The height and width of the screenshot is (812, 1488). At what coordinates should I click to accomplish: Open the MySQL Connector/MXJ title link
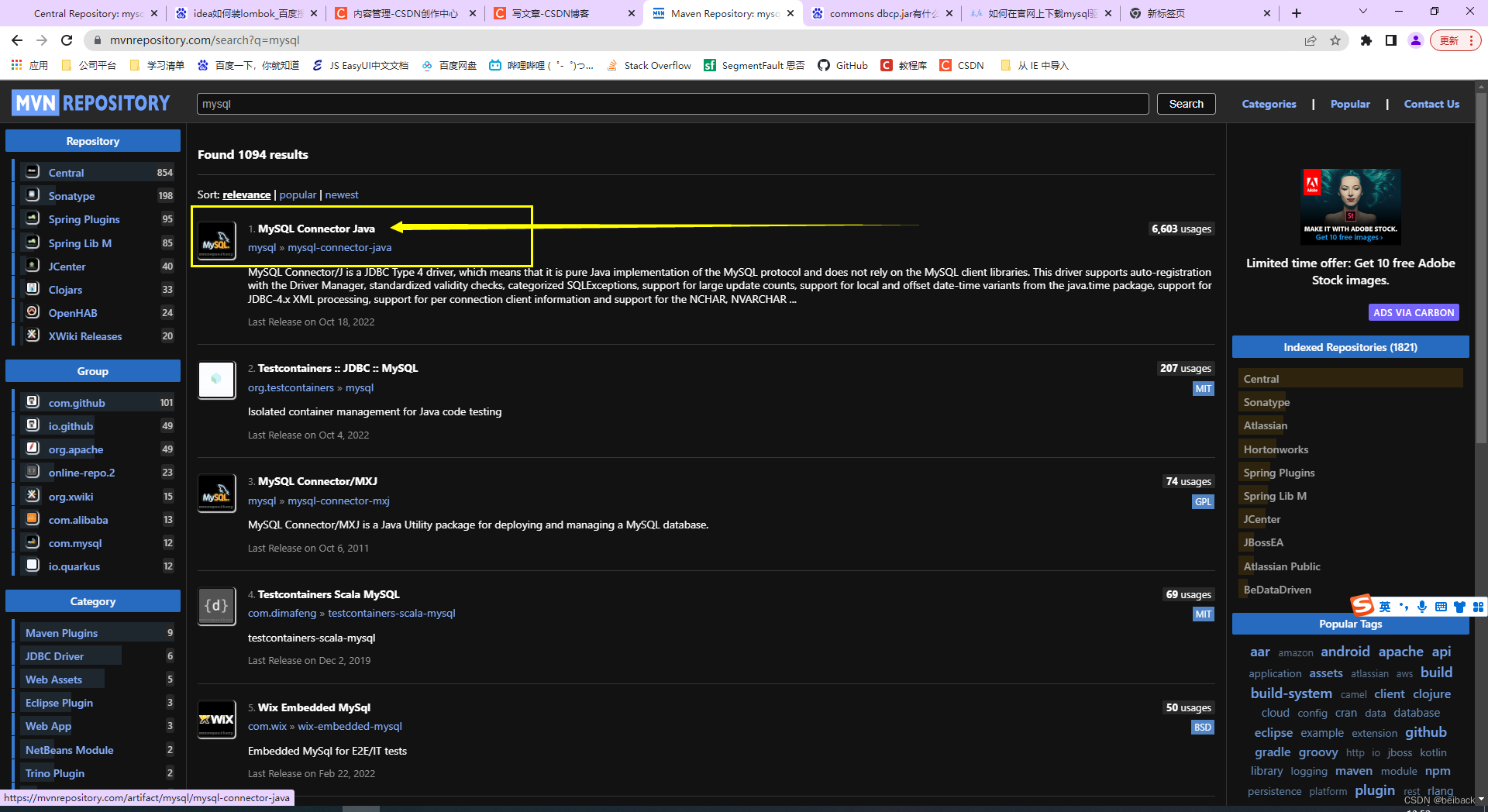318,481
